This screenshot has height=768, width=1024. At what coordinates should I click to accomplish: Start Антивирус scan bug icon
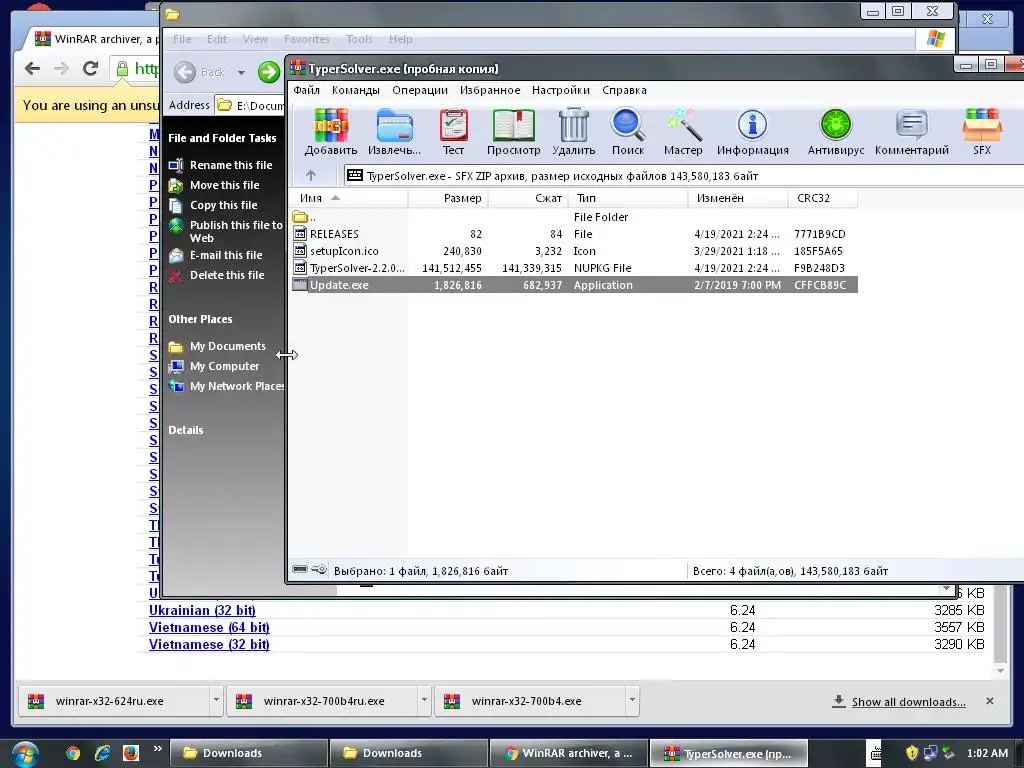836,133
